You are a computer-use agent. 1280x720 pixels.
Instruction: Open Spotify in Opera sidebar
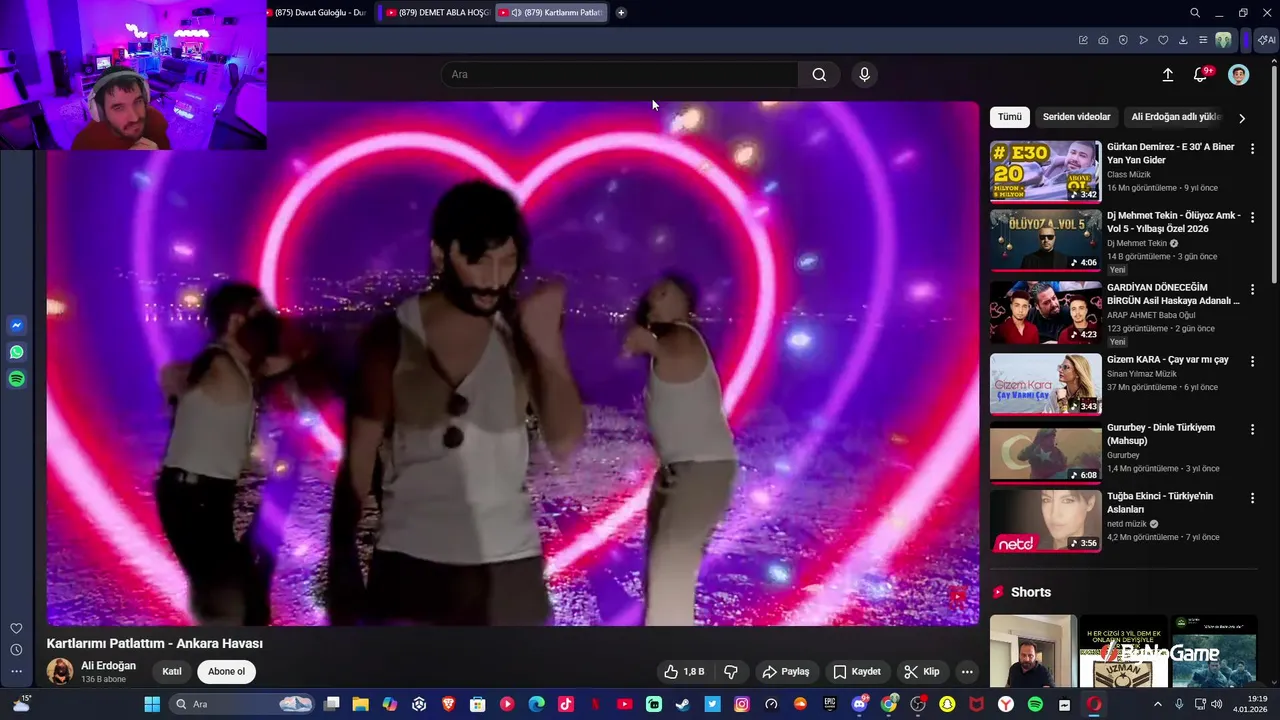pyautogui.click(x=16, y=379)
